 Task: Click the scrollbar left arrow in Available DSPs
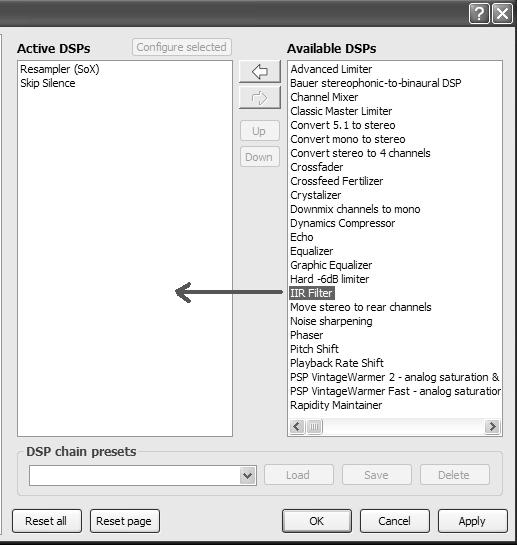[x=297, y=426]
